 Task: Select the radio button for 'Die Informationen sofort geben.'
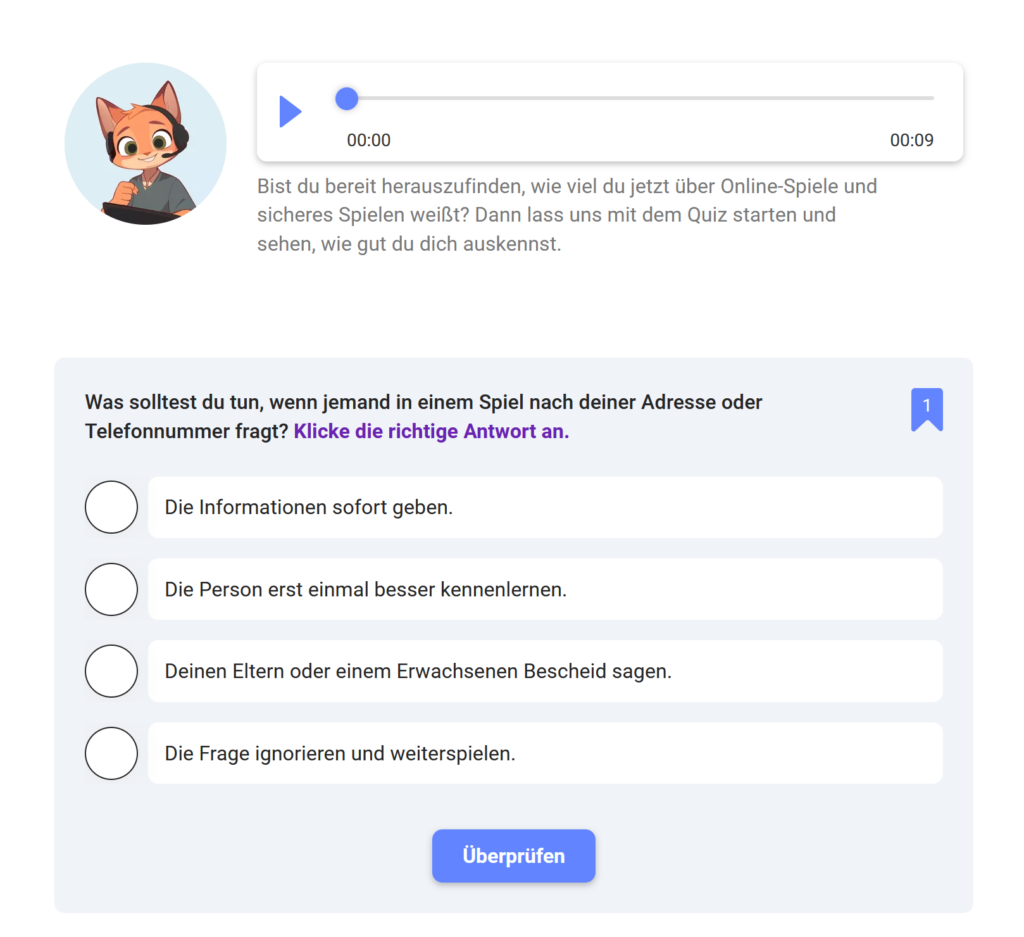[x=111, y=507]
